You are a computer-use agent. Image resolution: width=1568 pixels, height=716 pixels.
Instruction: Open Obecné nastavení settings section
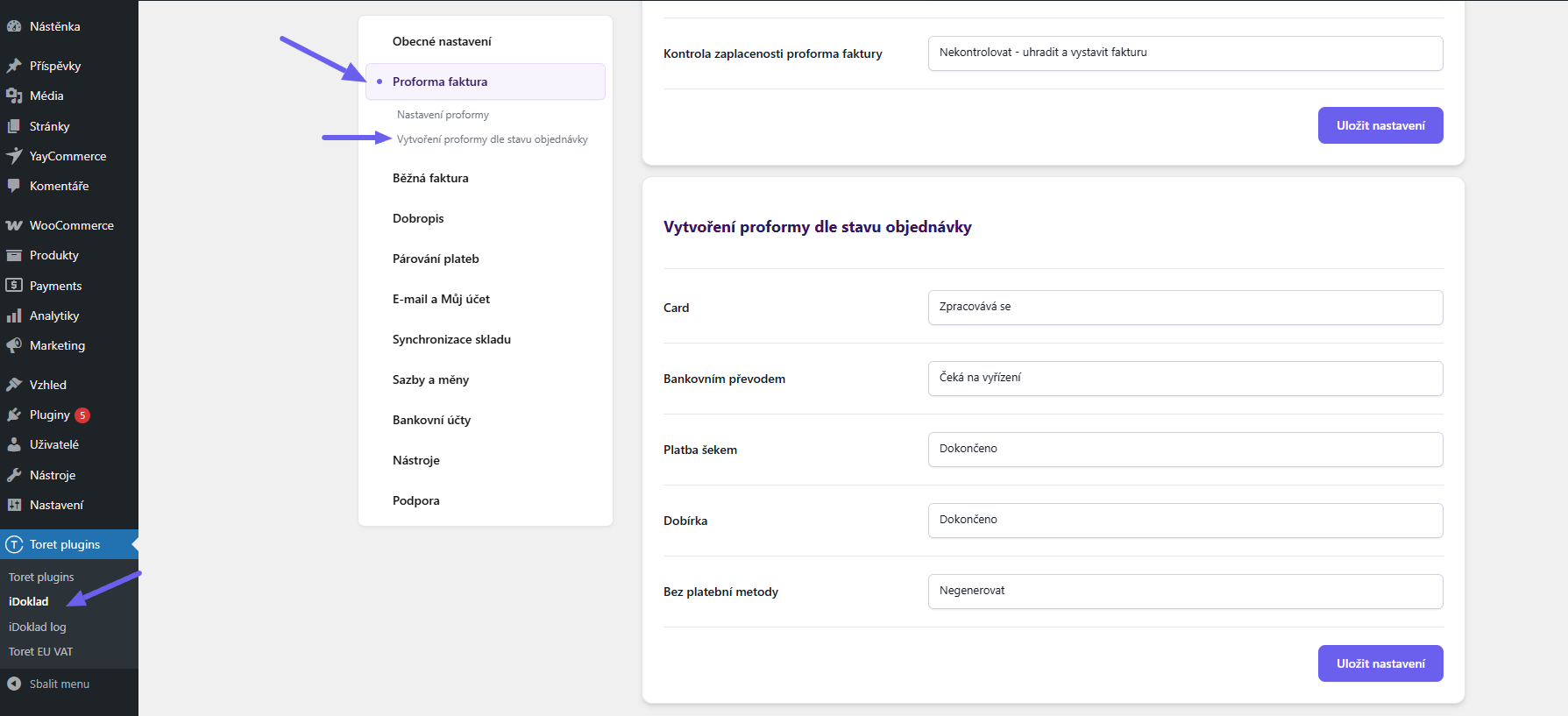442,41
